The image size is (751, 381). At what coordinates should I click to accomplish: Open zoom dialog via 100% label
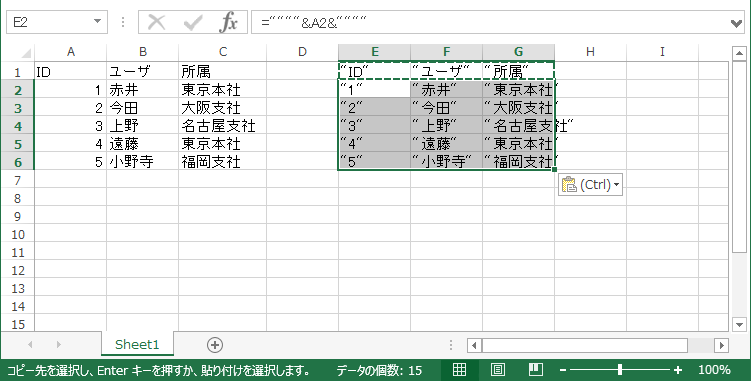pyautogui.click(x=714, y=370)
